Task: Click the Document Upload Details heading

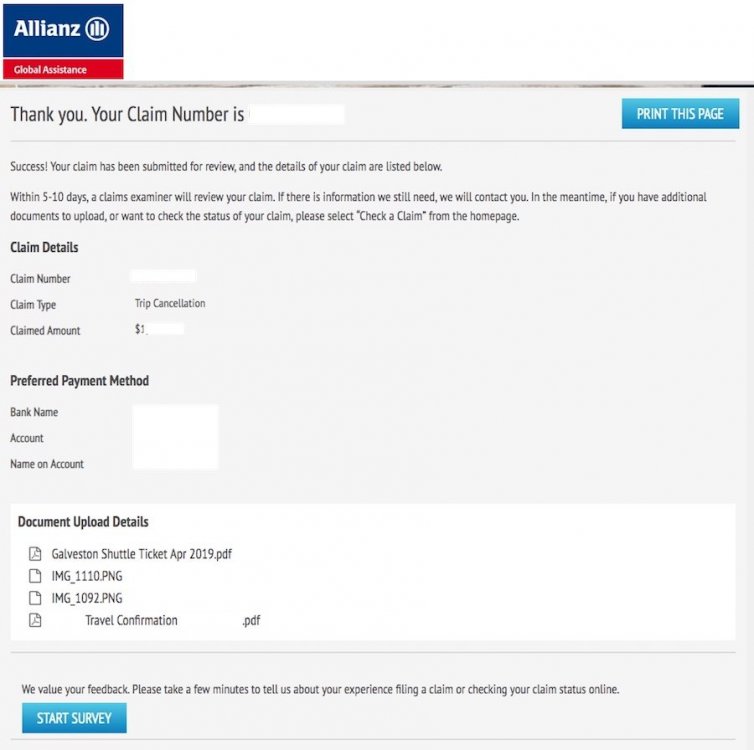Action: point(83,522)
